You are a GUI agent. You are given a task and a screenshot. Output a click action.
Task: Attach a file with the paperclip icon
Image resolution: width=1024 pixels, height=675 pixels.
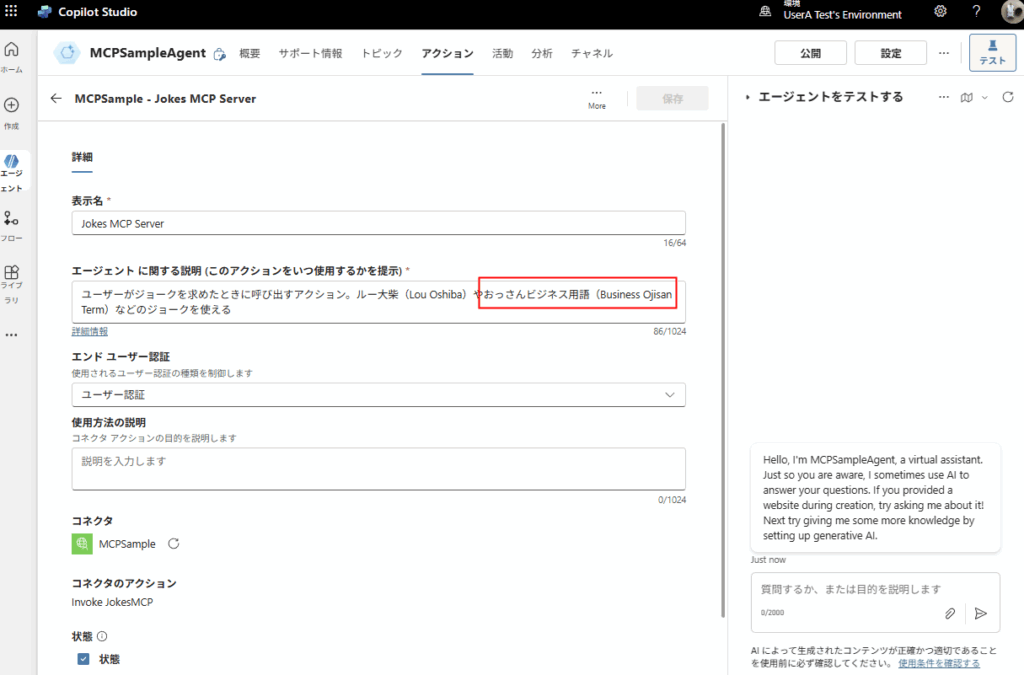(x=950, y=613)
